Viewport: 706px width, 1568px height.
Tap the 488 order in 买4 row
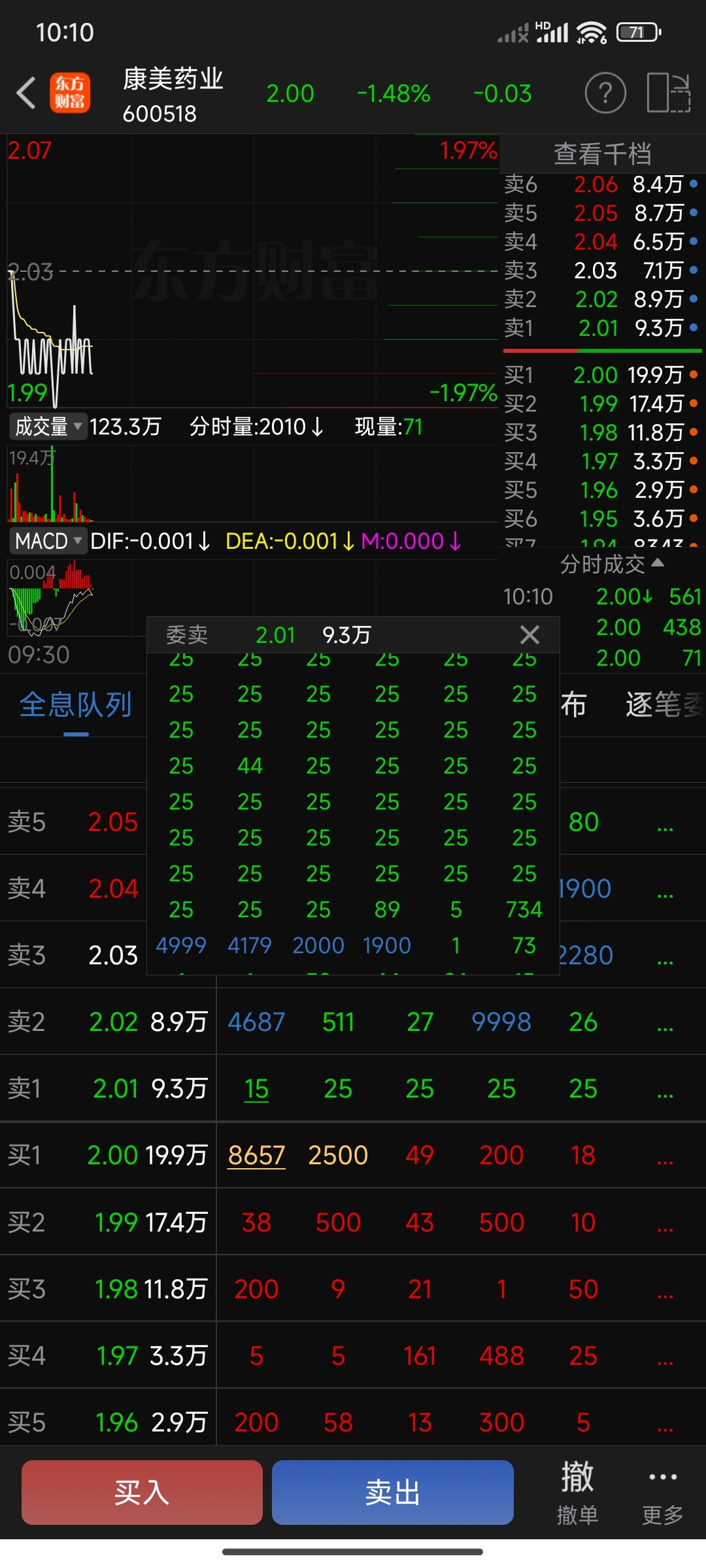(x=501, y=1356)
